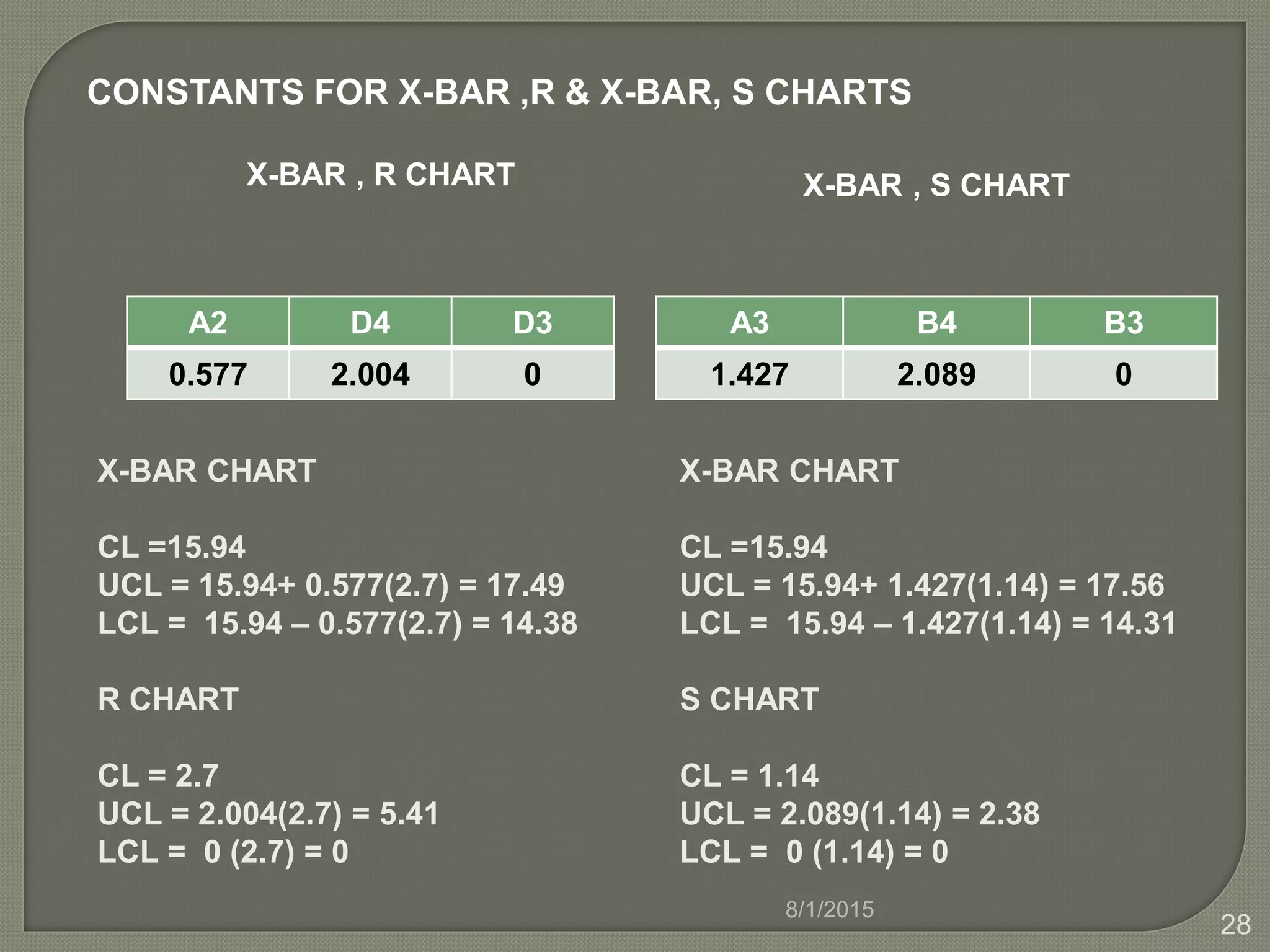Click the D4 table header cell
The width and height of the screenshot is (1270, 952).
[x=370, y=322]
